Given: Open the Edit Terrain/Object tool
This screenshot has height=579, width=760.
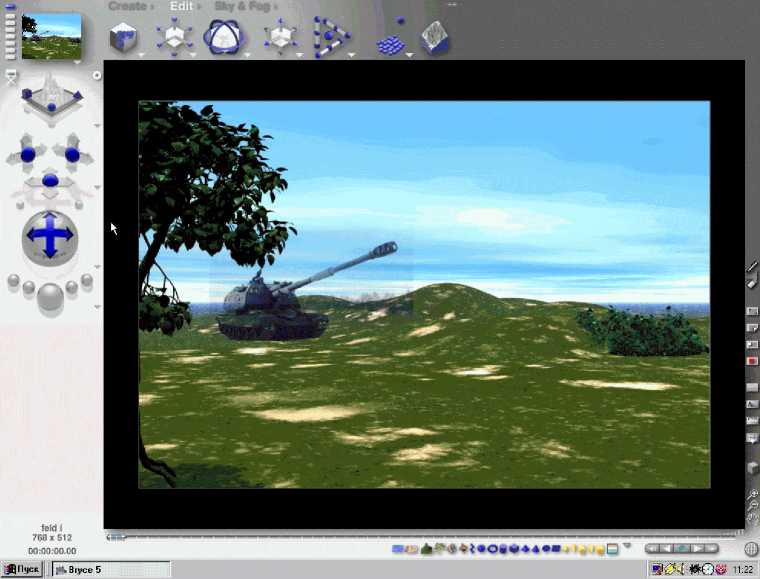Looking at the screenshot, I should pyautogui.click(x=435, y=37).
